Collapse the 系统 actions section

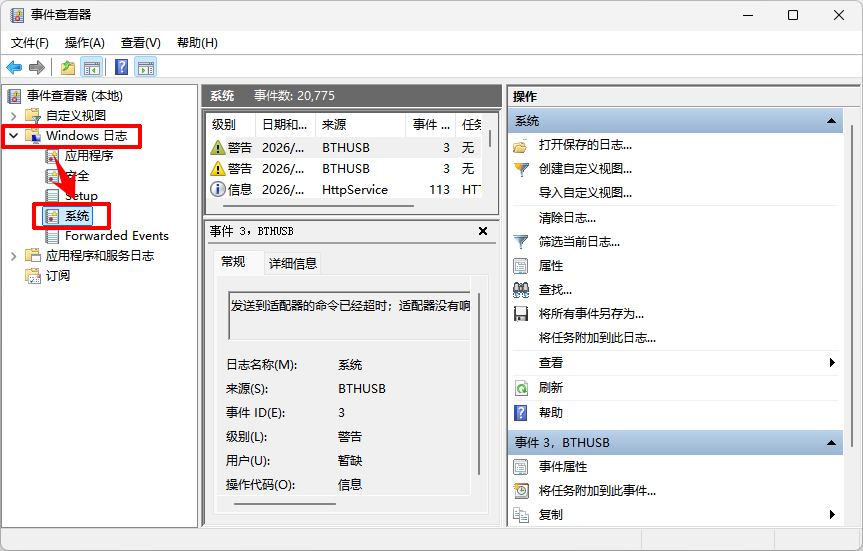pos(831,121)
